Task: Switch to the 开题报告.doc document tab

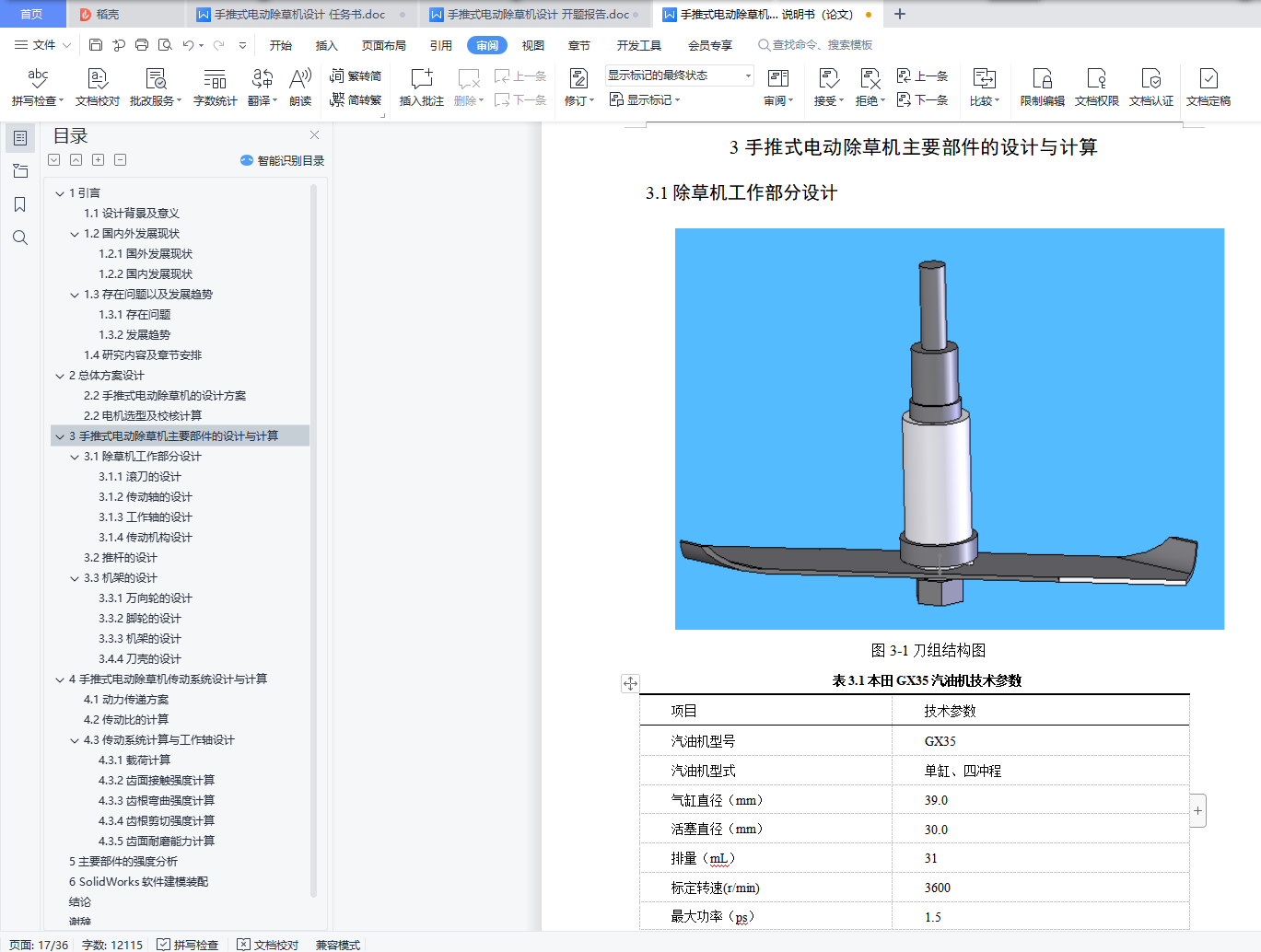Action: pyautogui.click(x=534, y=15)
